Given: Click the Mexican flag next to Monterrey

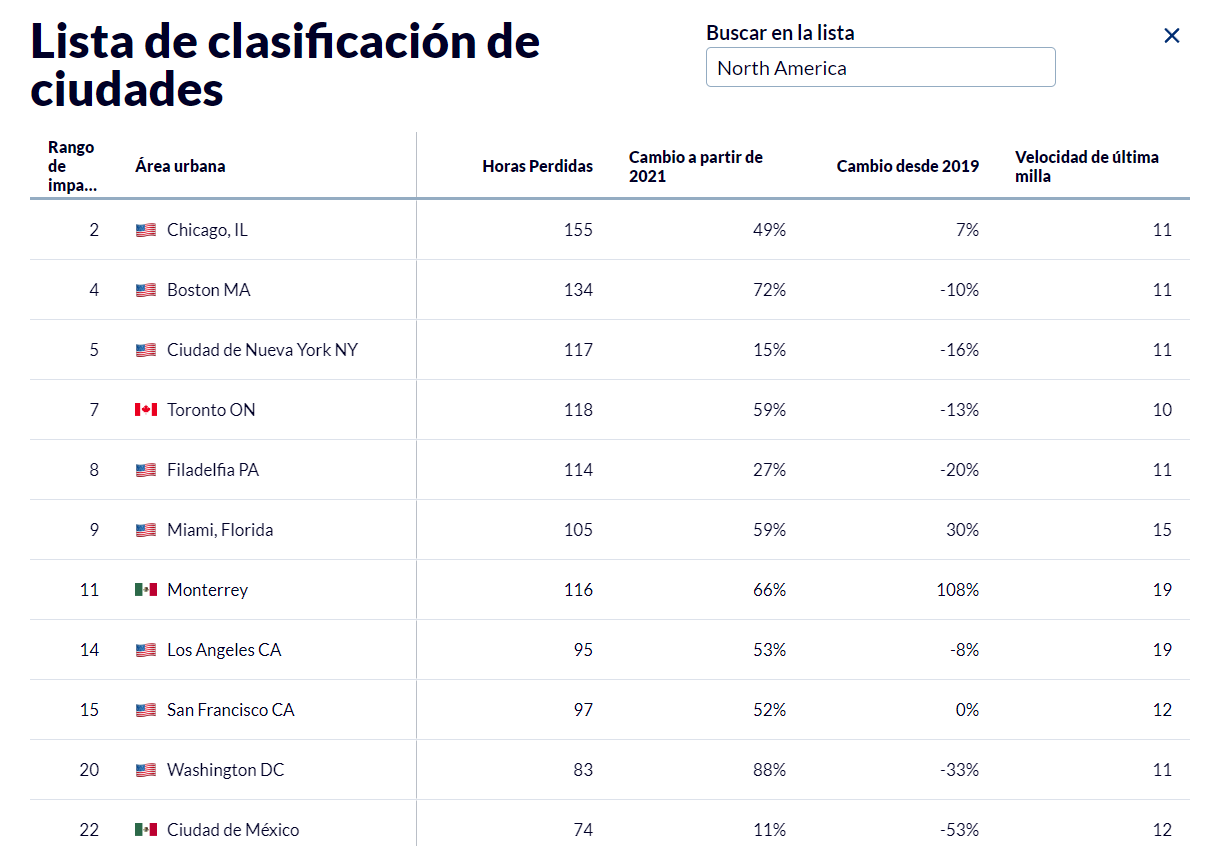Looking at the screenshot, I should [x=146, y=590].
